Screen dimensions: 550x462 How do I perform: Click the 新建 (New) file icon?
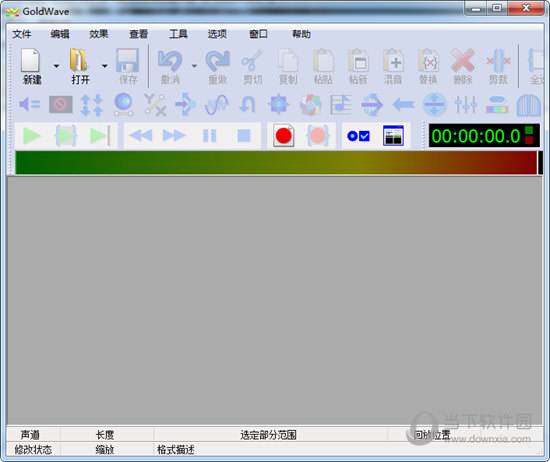[x=31, y=60]
